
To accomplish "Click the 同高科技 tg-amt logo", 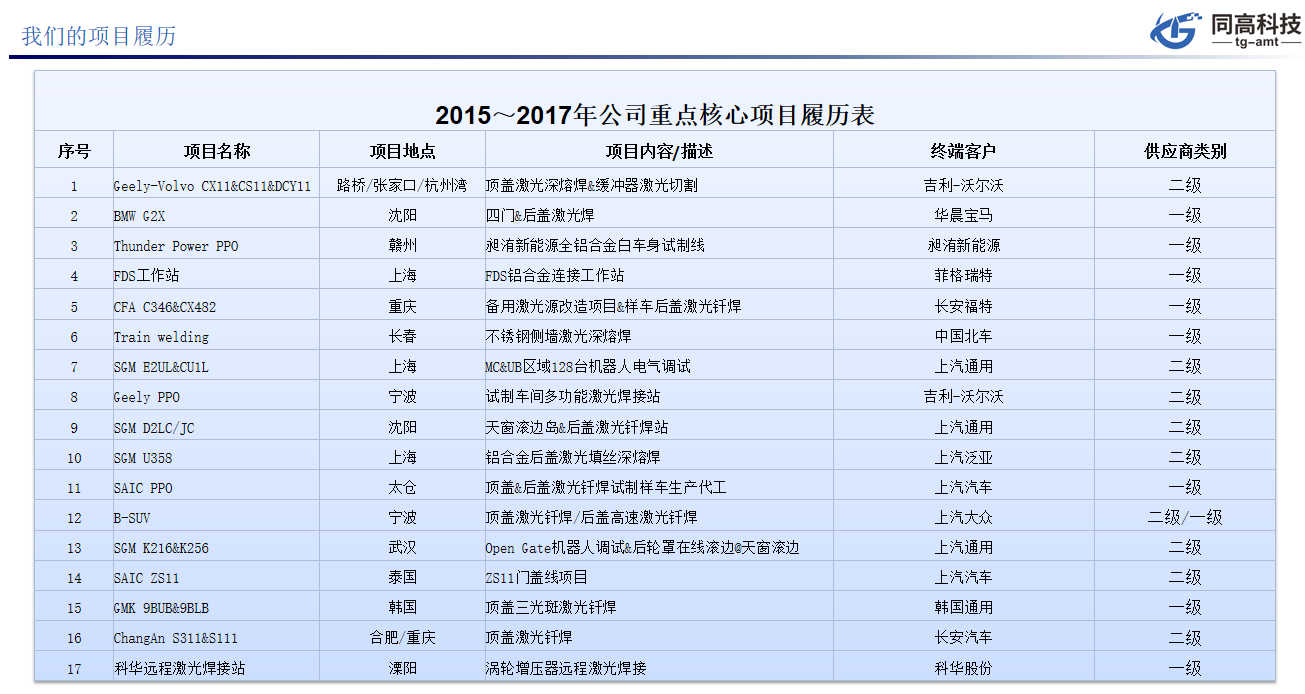I will coord(1225,29).
